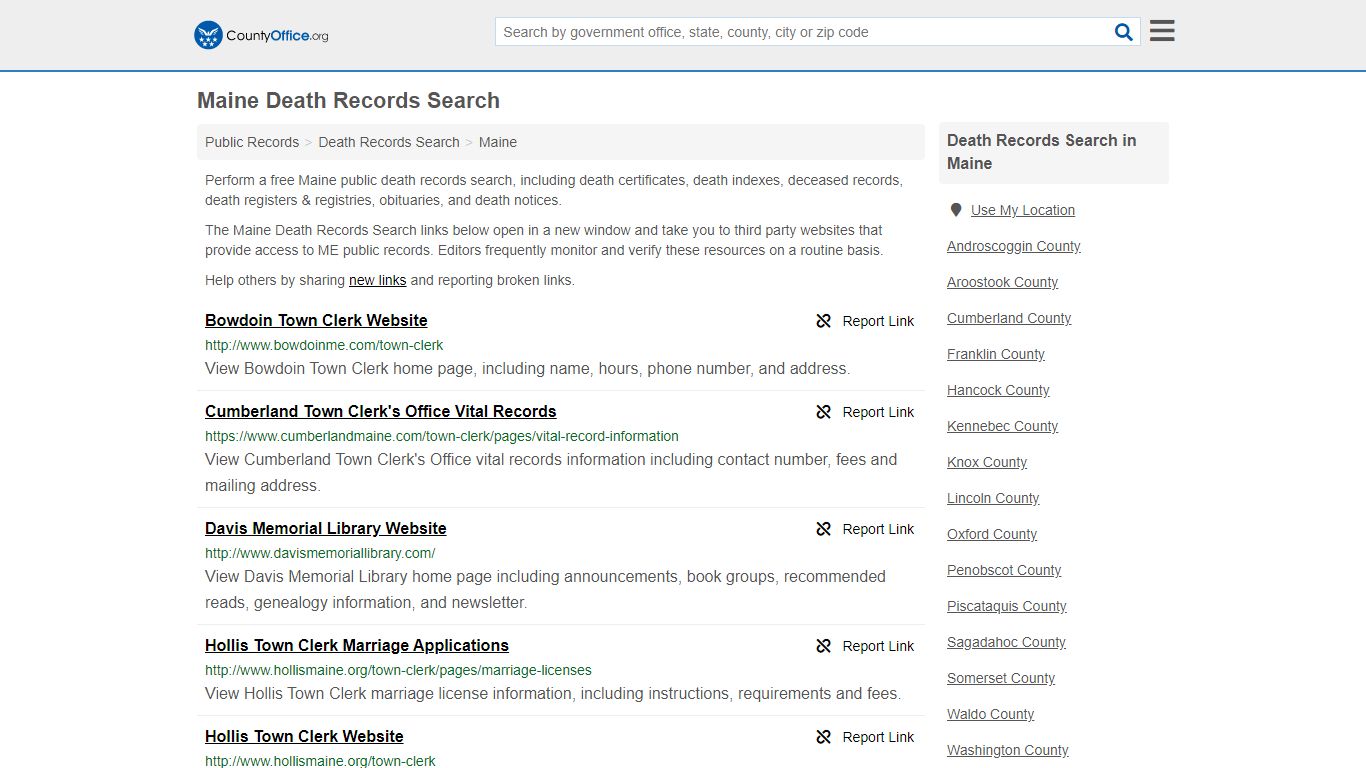Select Waldo County
The image size is (1366, 768).
(991, 714)
